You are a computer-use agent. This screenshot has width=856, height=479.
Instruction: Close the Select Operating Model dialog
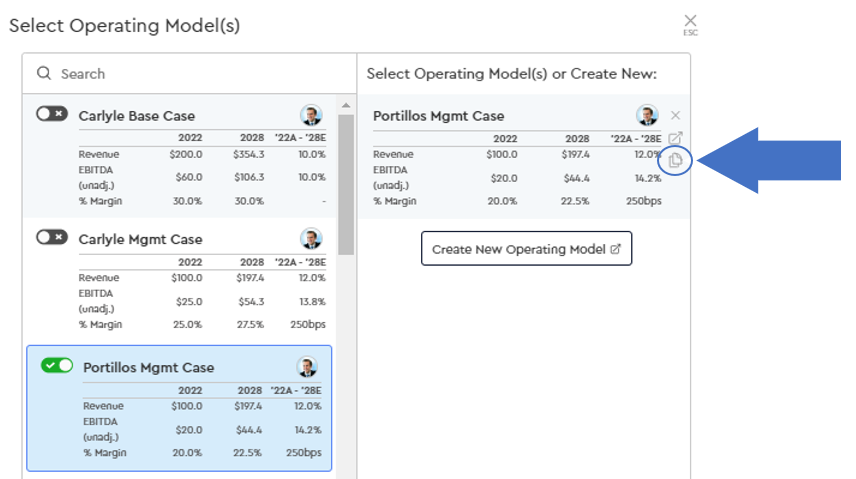click(690, 25)
